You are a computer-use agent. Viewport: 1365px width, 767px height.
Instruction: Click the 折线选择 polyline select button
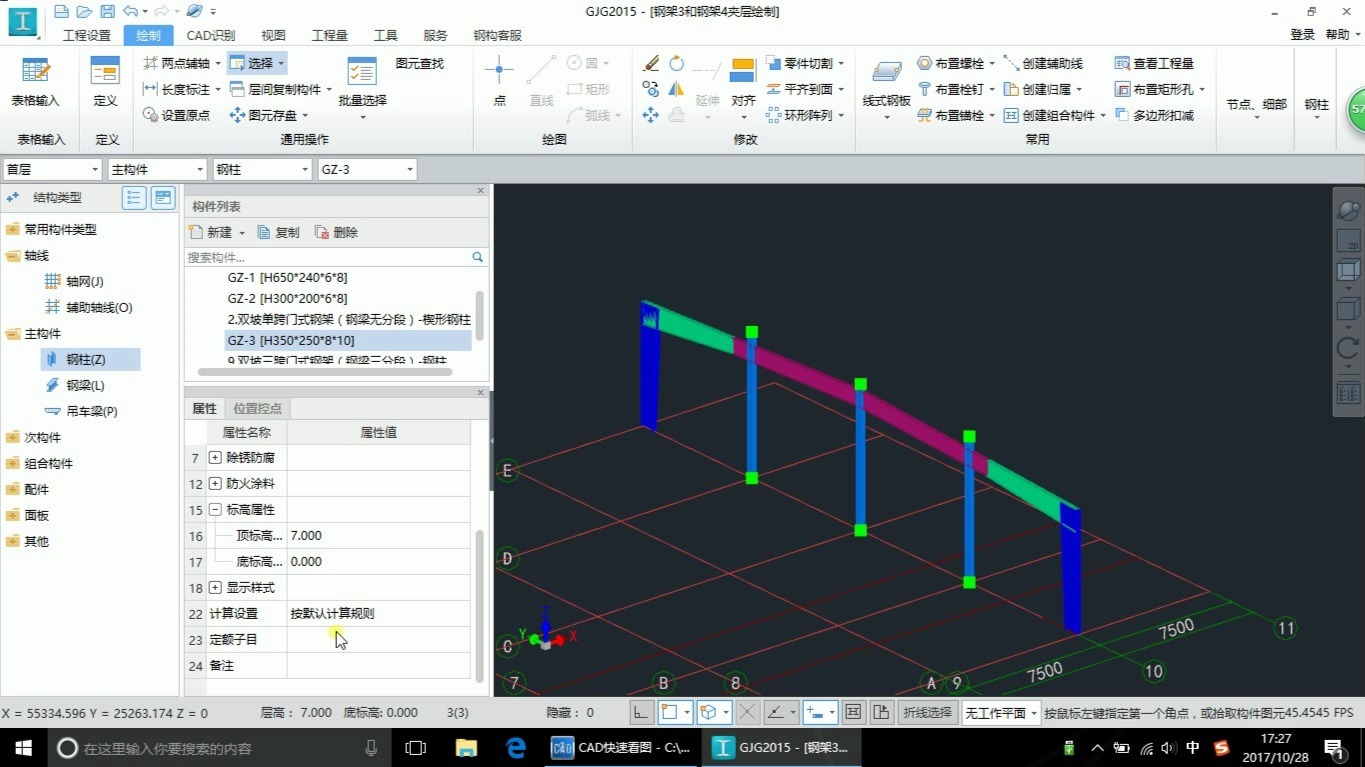[x=927, y=713]
